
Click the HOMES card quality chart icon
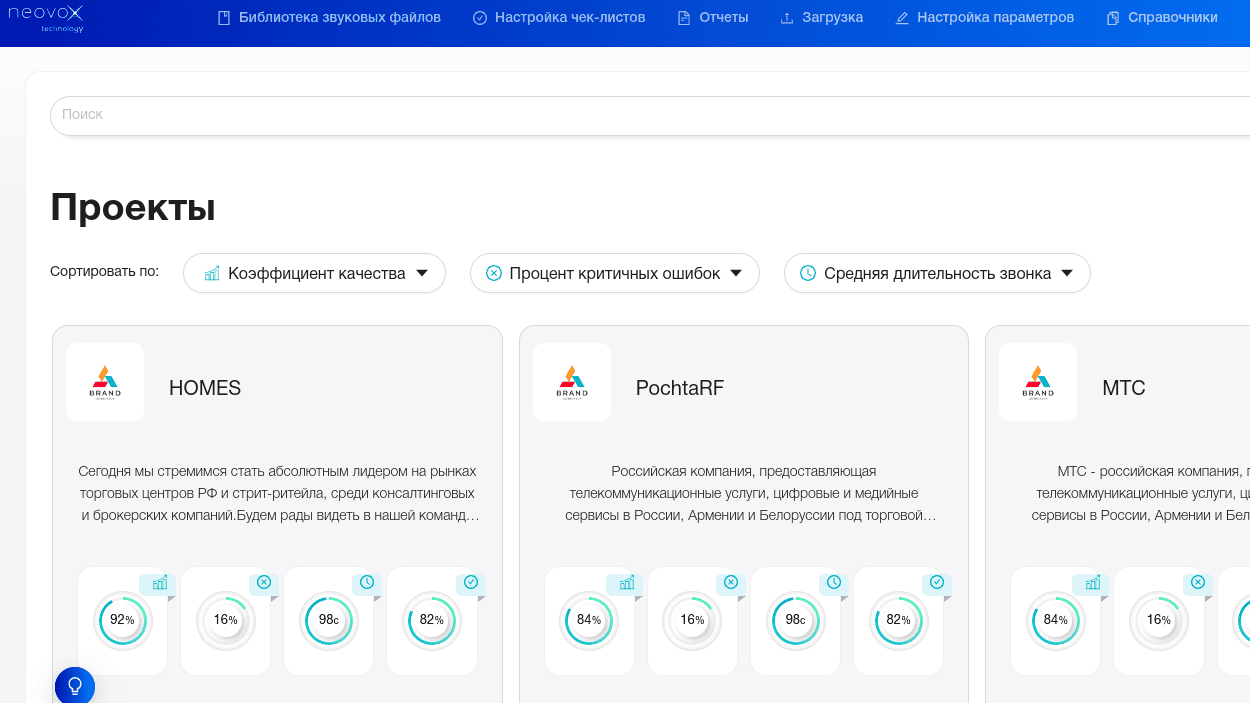coord(159,583)
